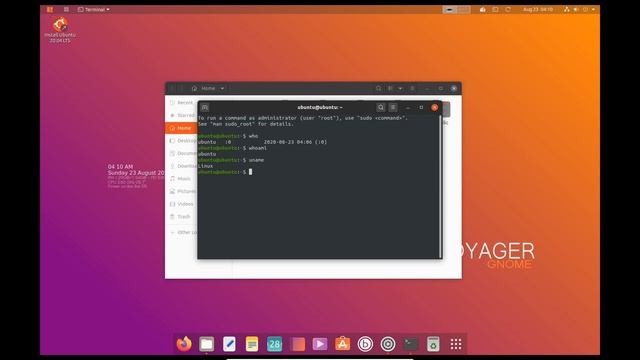Screen dimensions: 640x360
Task: Click the grid icon in top bar
Action: pos(66,9)
